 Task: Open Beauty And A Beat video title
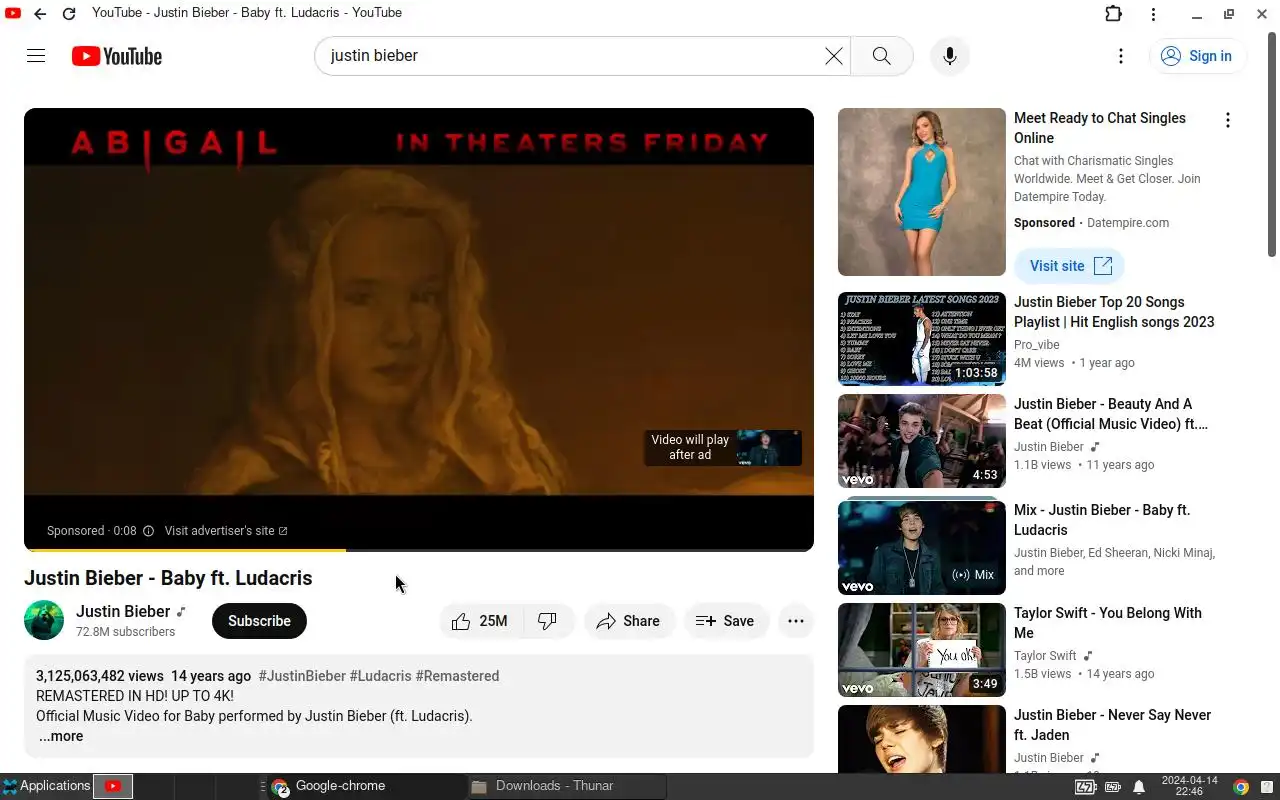pyautogui.click(x=1111, y=414)
